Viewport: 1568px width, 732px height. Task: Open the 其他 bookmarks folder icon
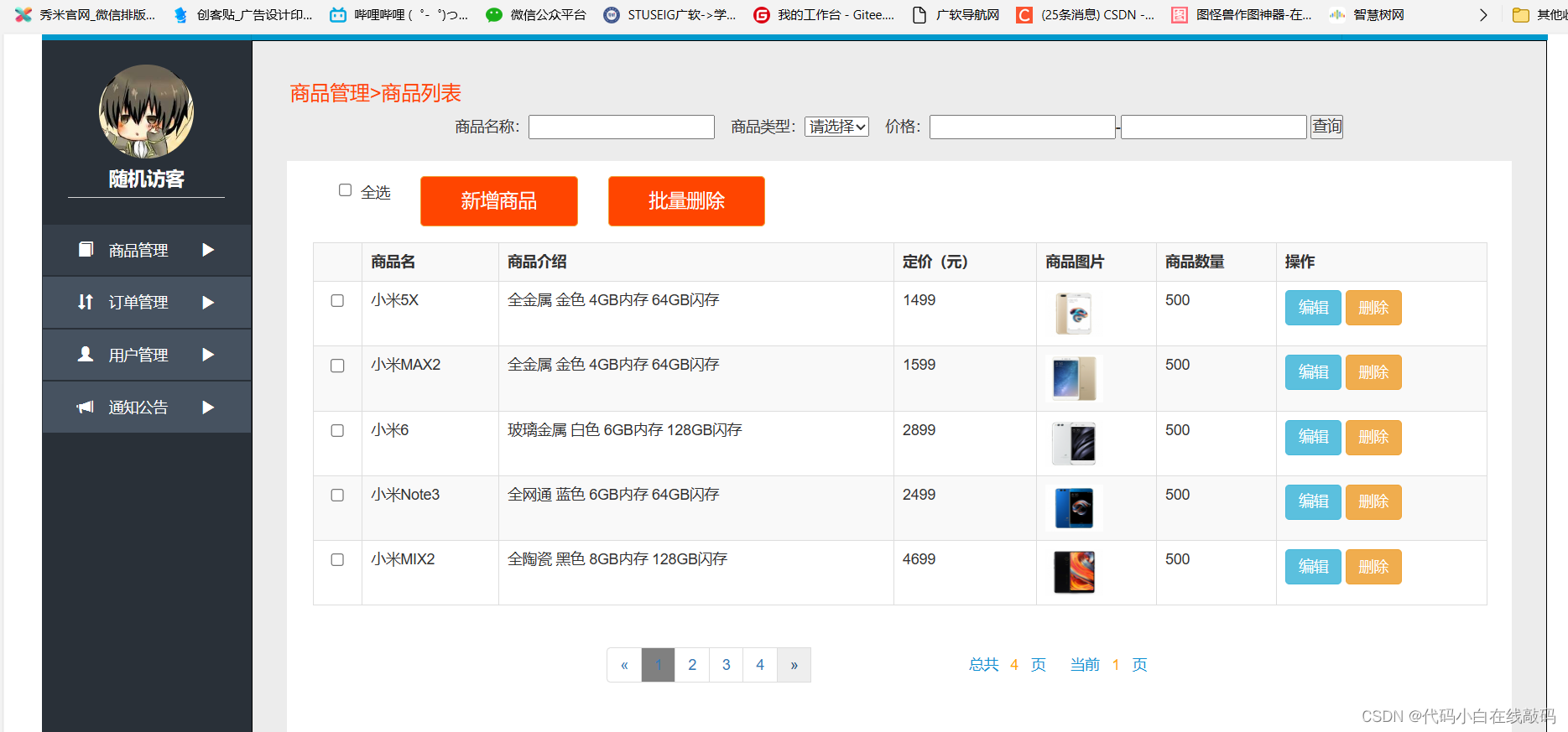coord(1521,14)
